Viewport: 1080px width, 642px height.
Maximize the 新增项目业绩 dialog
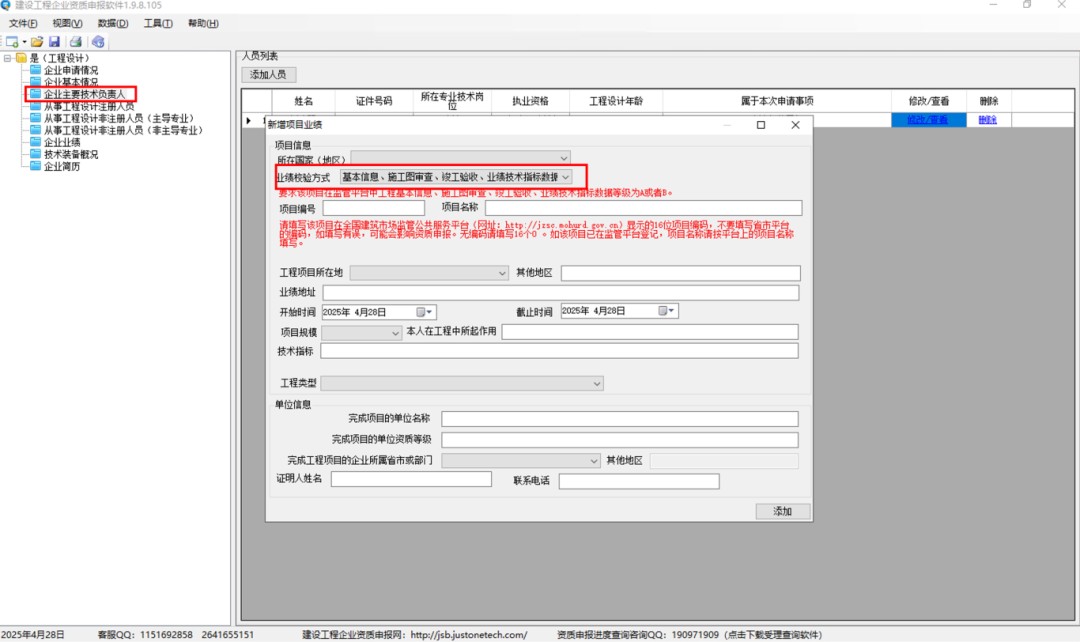(x=761, y=125)
